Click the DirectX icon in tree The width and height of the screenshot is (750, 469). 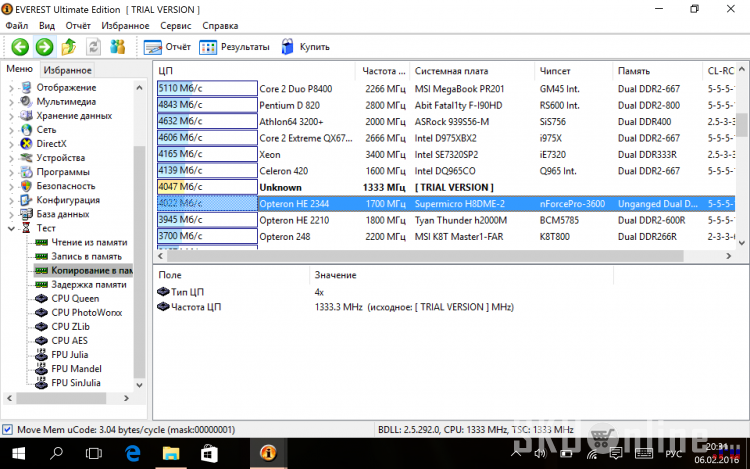click(x=26, y=144)
